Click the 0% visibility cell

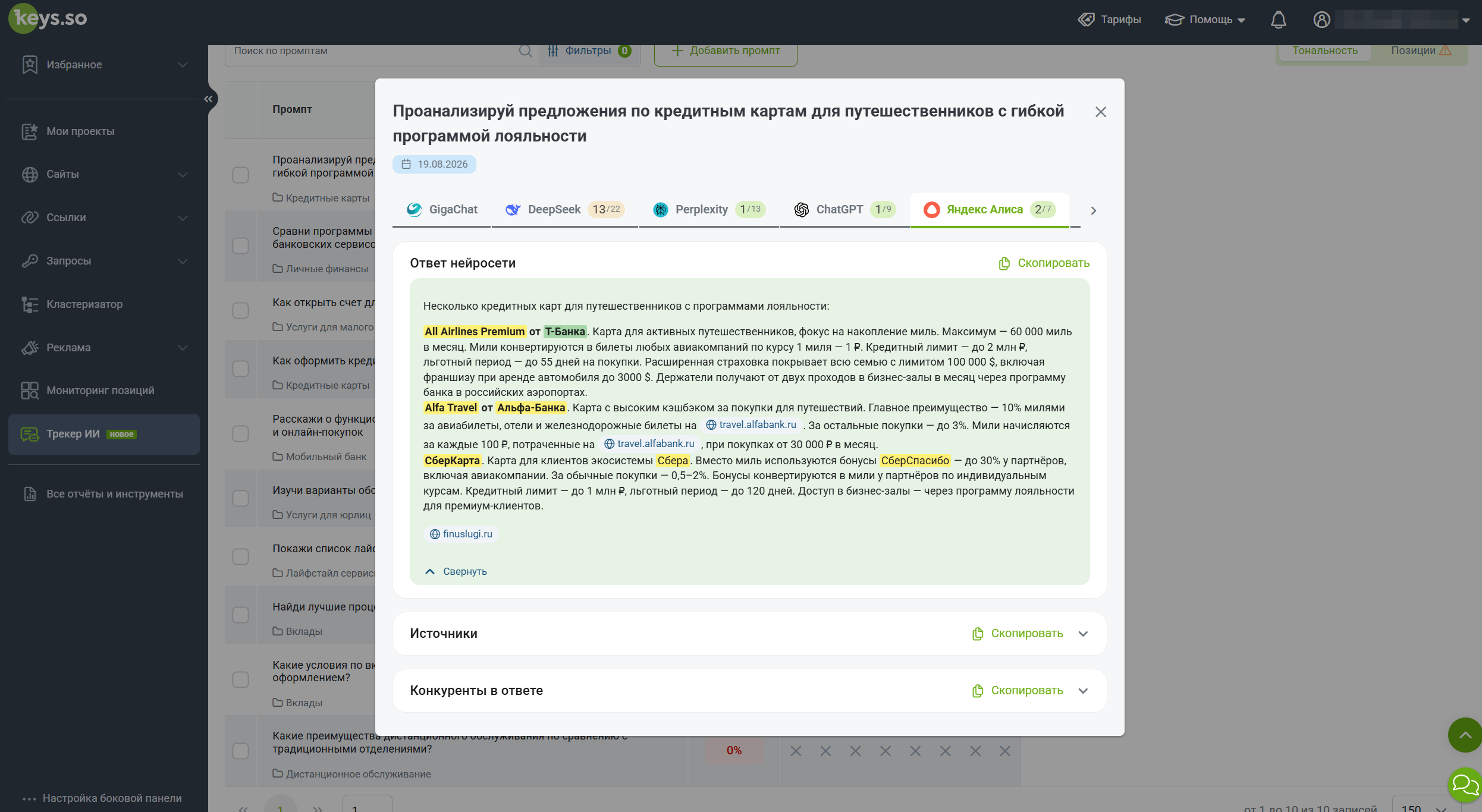(x=734, y=751)
